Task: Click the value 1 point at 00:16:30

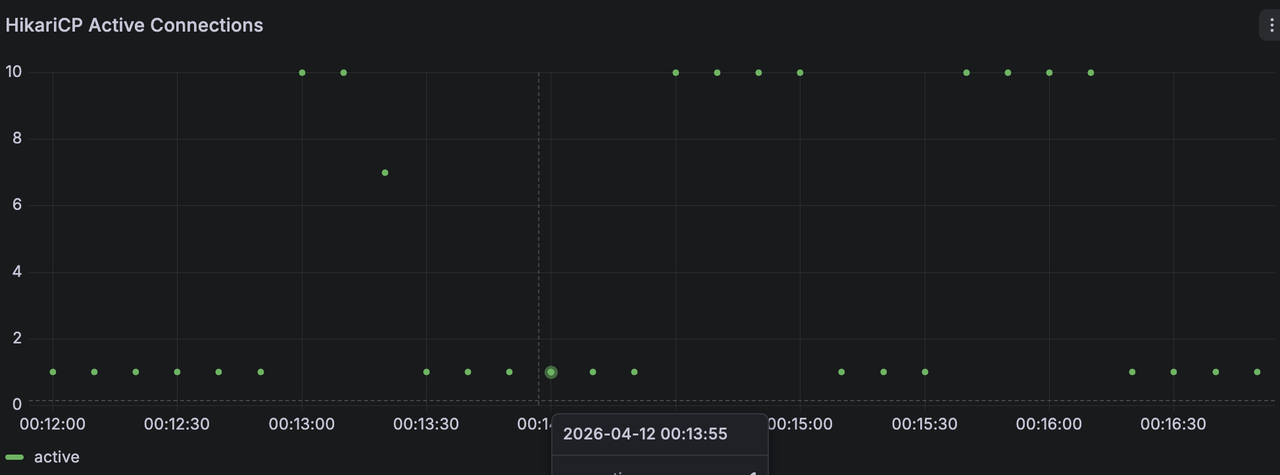Action: [x=1174, y=372]
